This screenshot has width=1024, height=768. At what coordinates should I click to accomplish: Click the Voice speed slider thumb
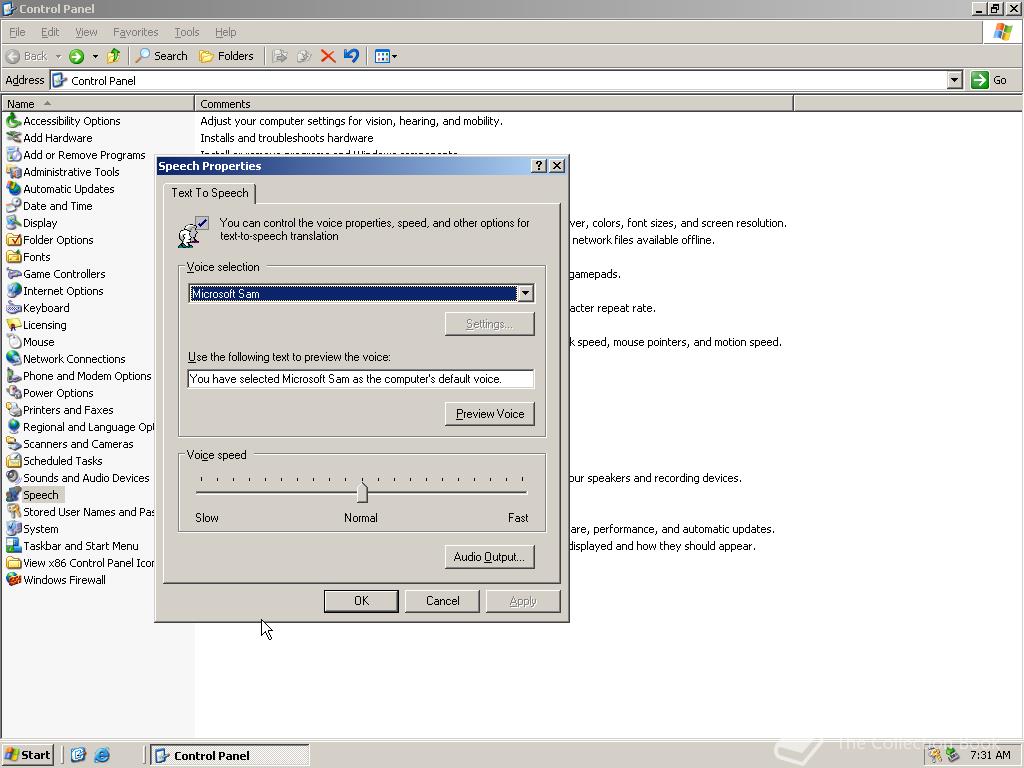click(x=362, y=492)
